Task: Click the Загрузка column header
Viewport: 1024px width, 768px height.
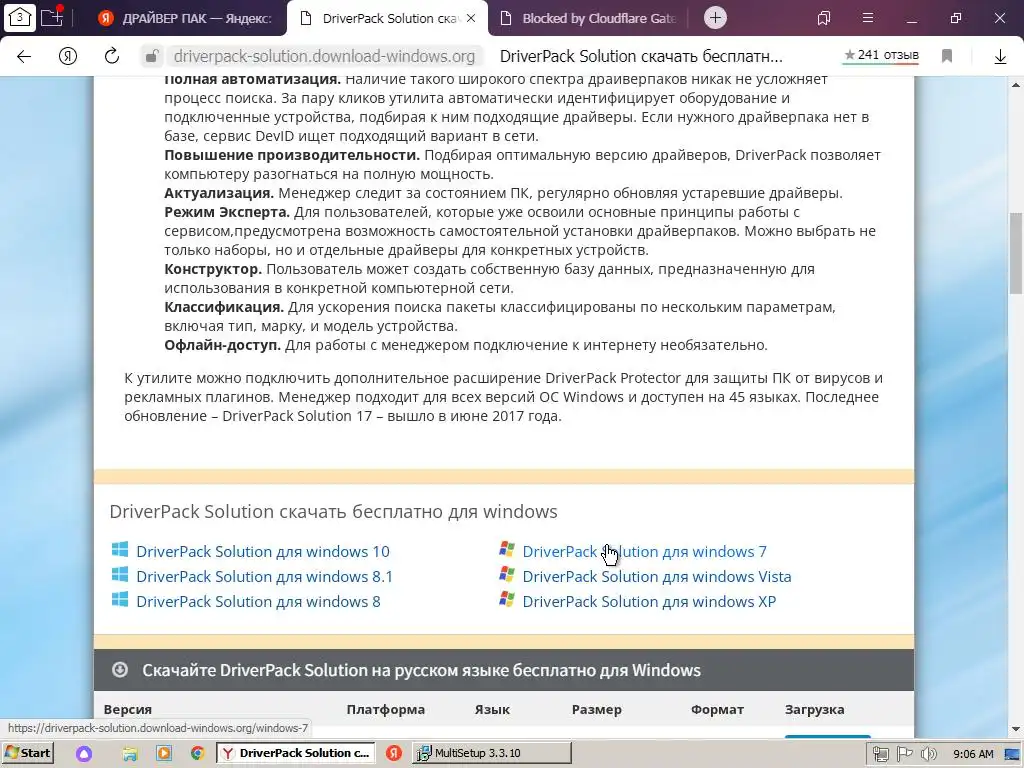Action: (814, 709)
